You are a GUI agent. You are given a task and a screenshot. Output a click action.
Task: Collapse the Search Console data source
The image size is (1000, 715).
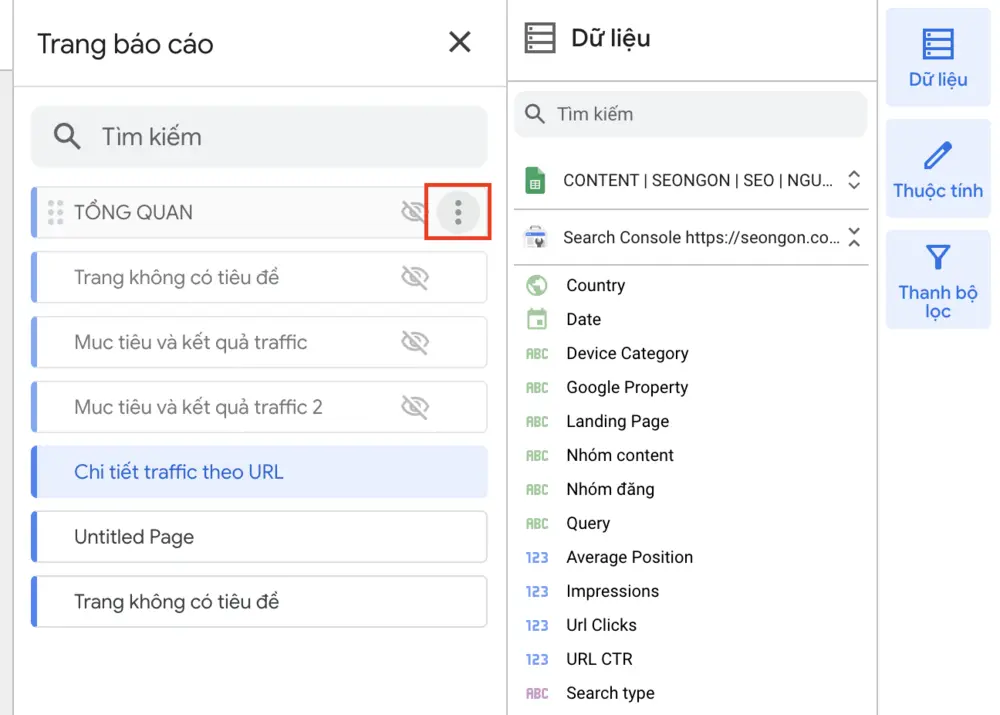[x=854, y=237]
